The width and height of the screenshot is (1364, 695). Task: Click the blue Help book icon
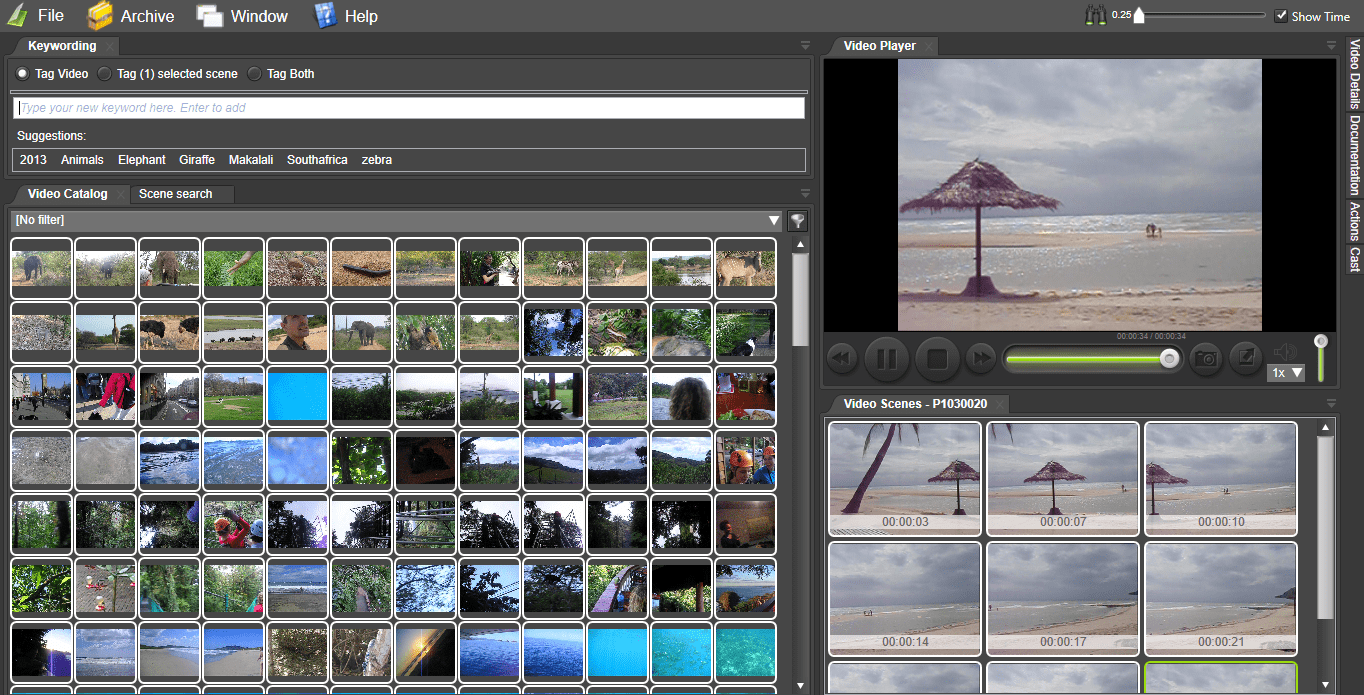[325, 16]
